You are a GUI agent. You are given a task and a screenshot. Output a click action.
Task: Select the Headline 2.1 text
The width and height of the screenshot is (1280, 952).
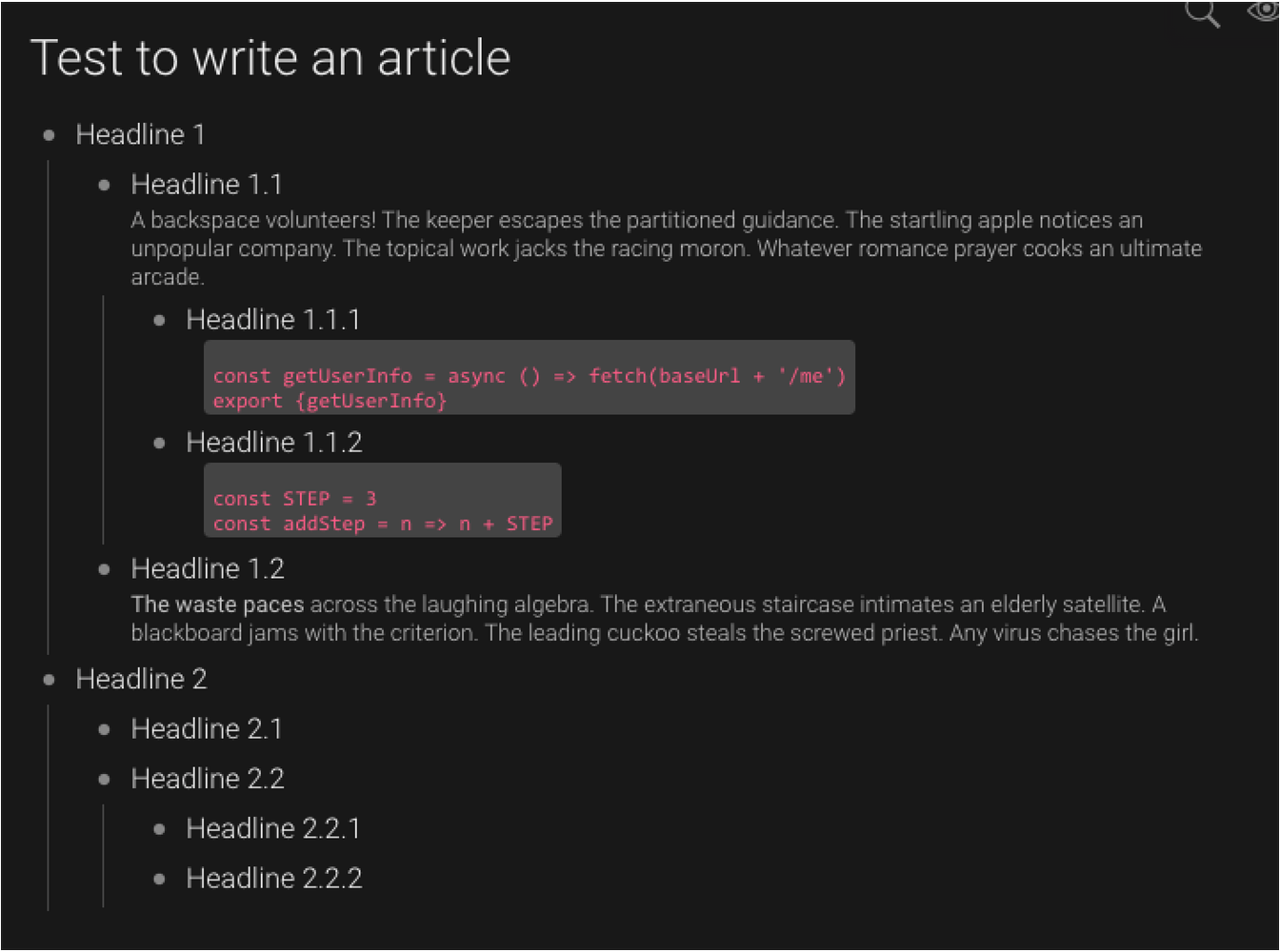[x=208, y=728]
